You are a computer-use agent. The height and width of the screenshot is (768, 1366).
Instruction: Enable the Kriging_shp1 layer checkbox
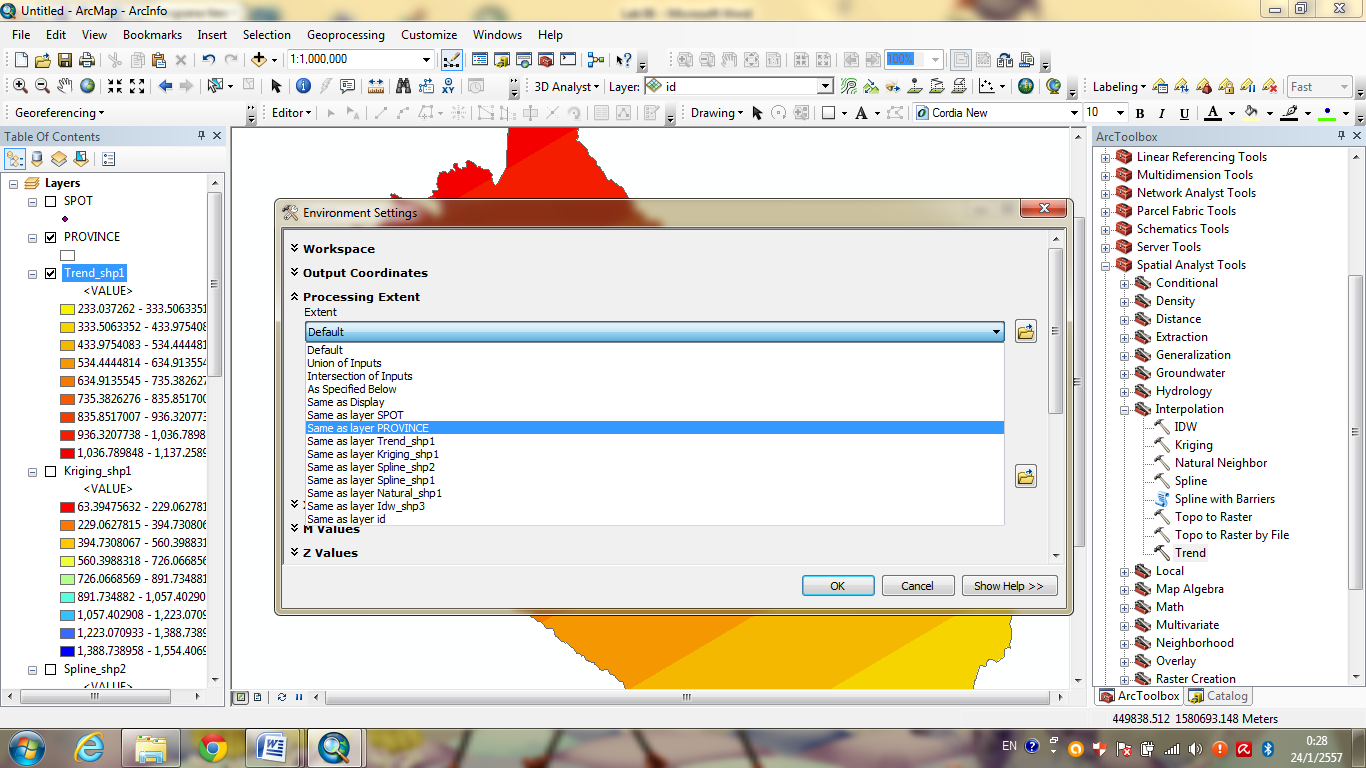point(50,471)
